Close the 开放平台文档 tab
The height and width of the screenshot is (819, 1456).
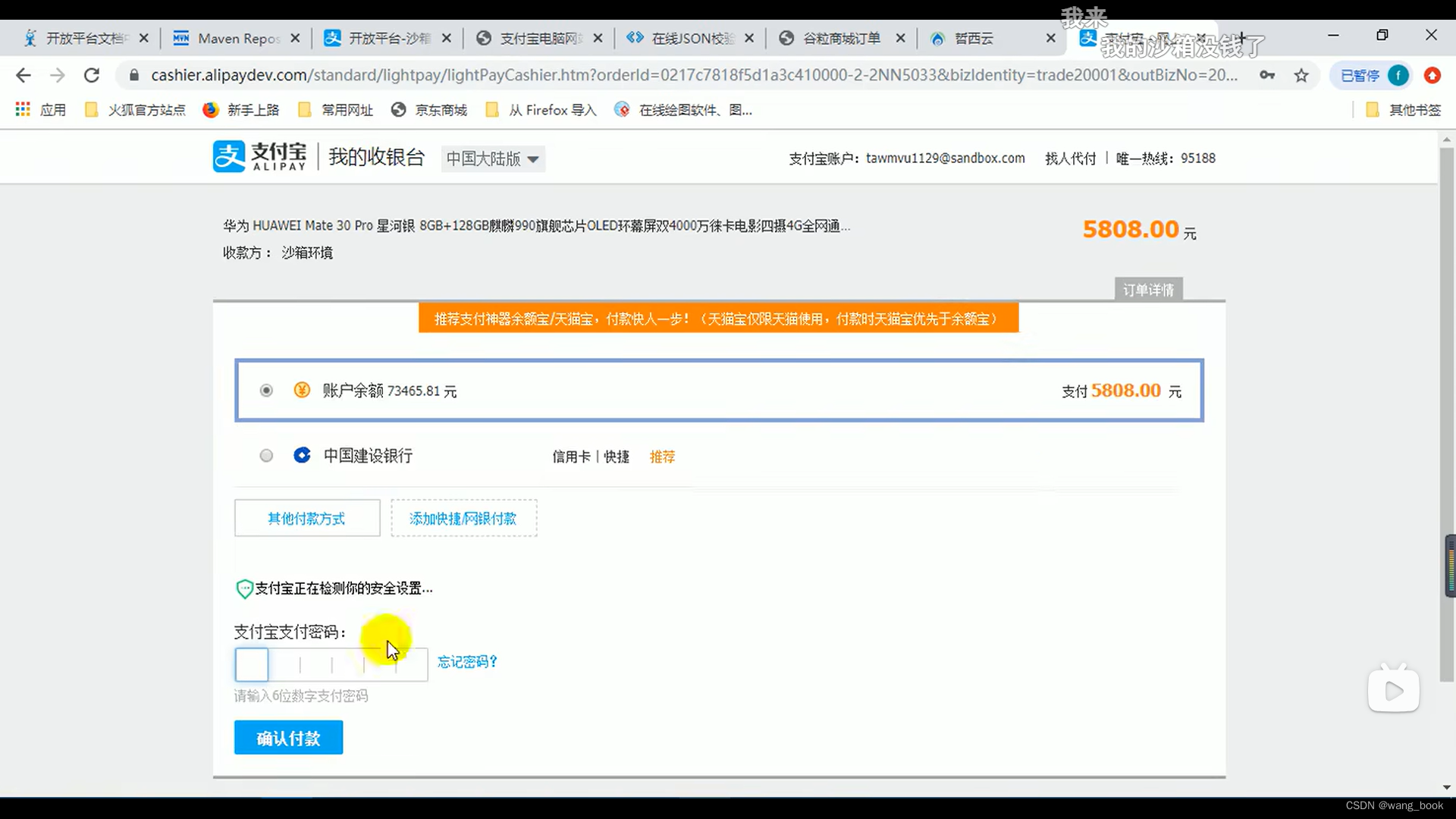click(x=143, y=38)
